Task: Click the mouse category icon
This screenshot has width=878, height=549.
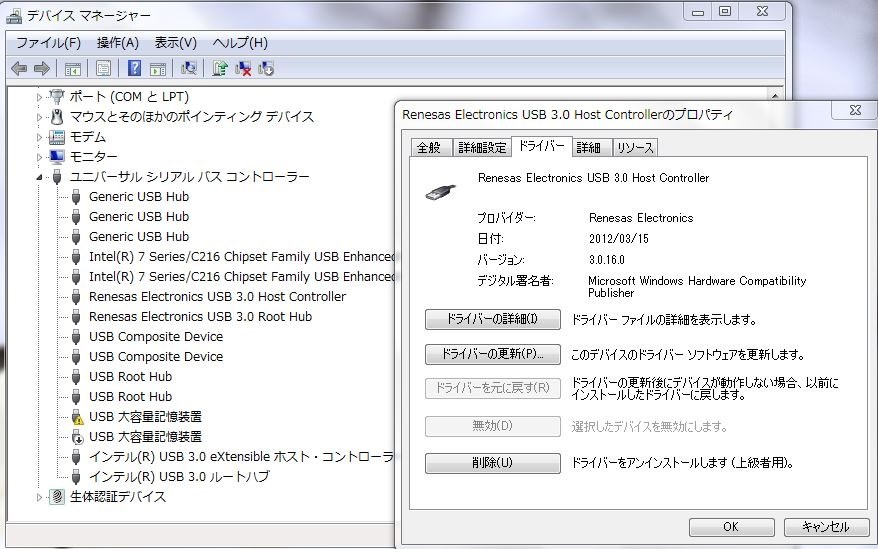Action: [57, 117]
